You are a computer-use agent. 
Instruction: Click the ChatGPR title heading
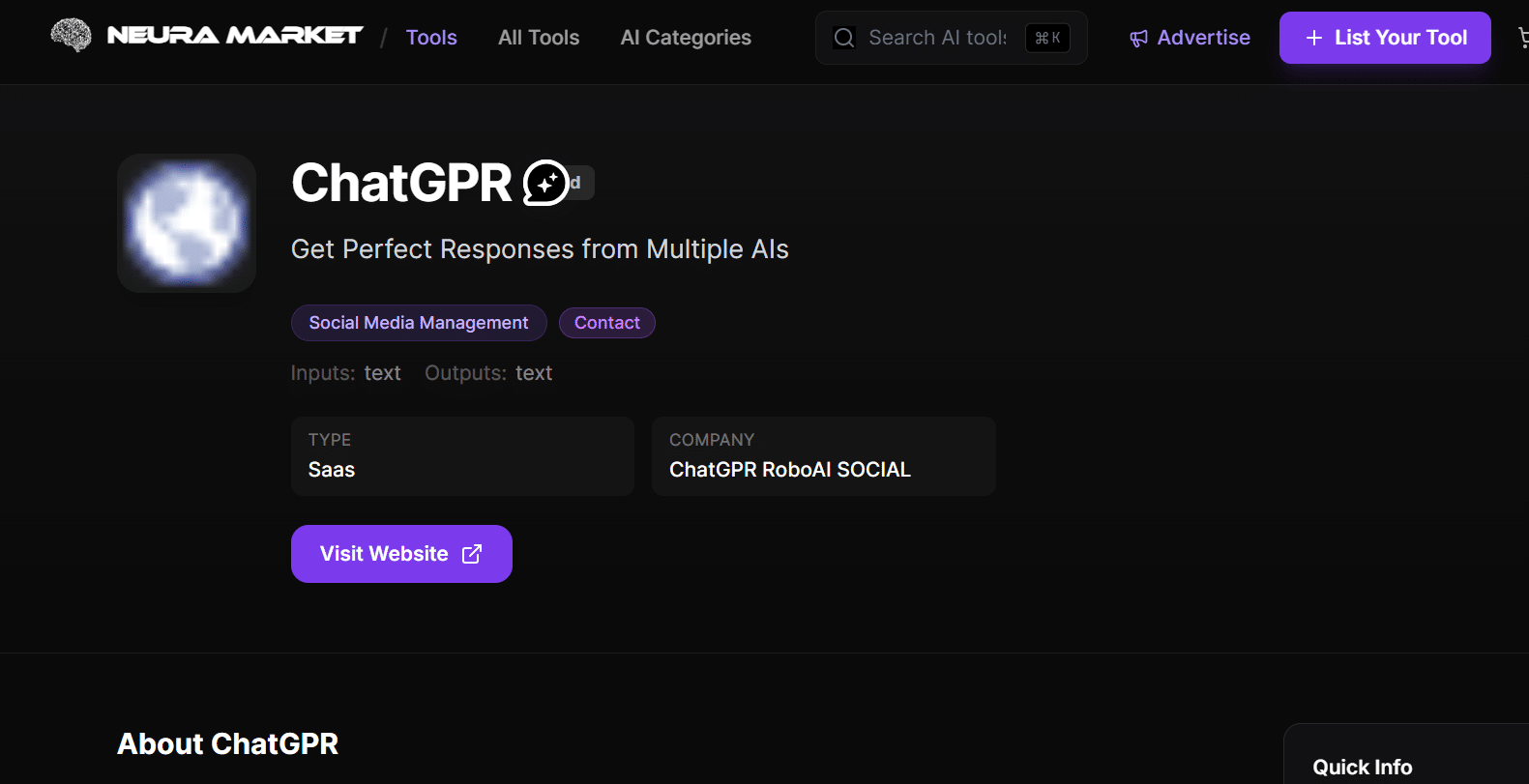(x=401, y=183)
